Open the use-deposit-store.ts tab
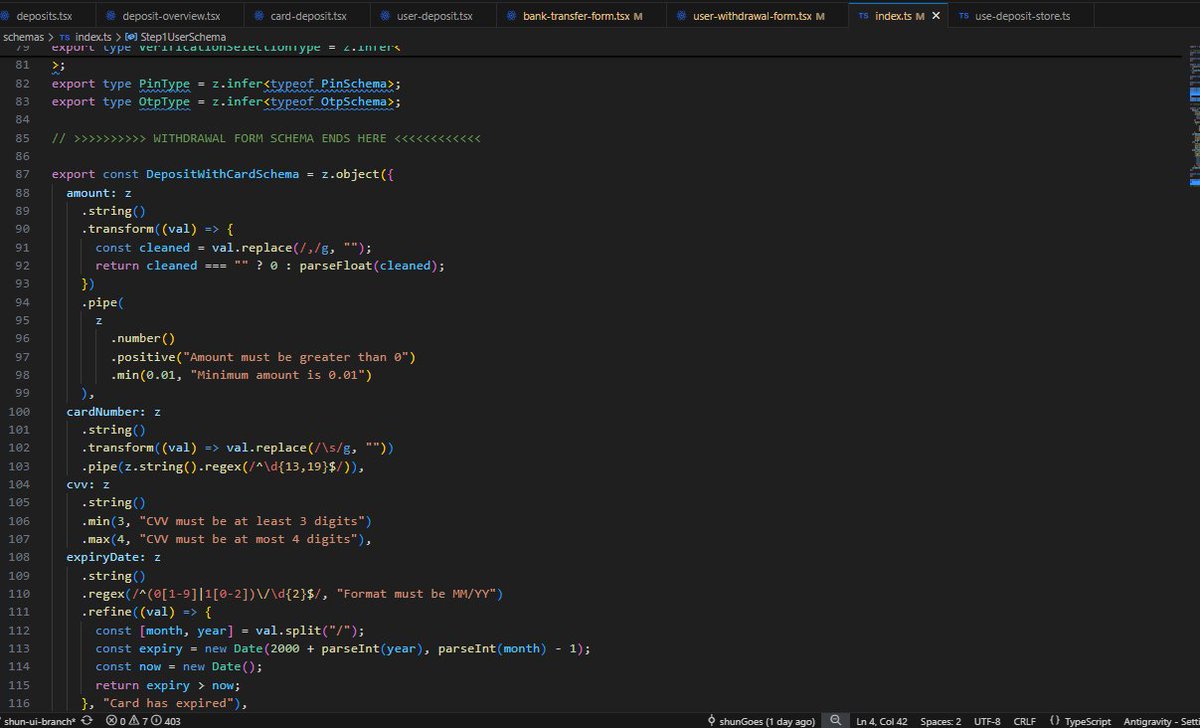 pyautogui.click(x=1021, y=16)
